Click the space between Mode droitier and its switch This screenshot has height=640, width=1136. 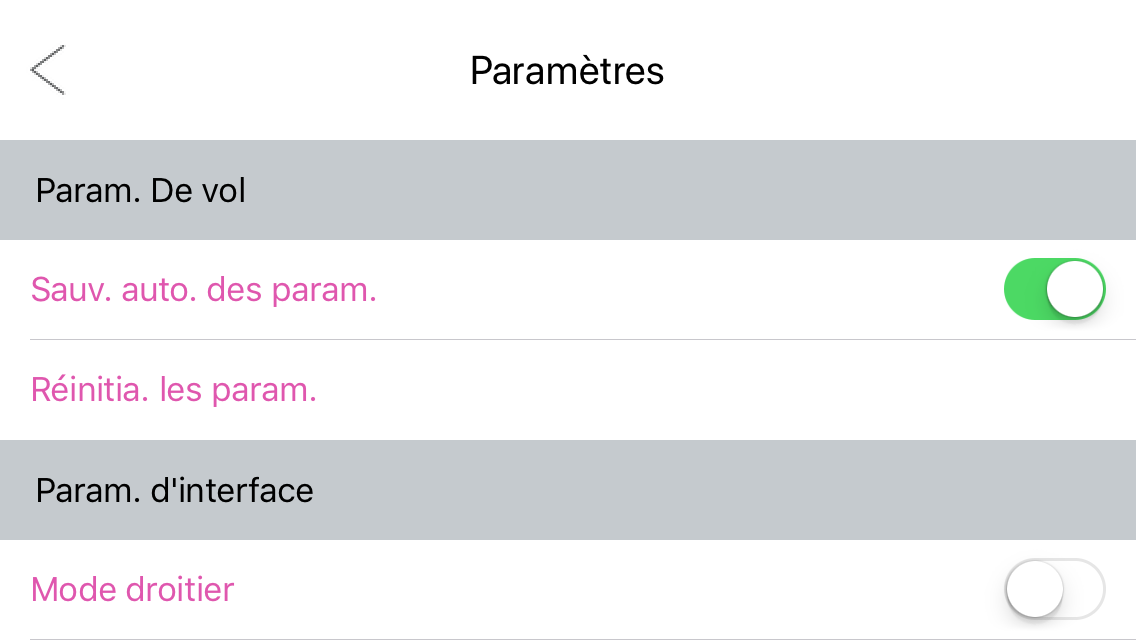coord(600,589)
